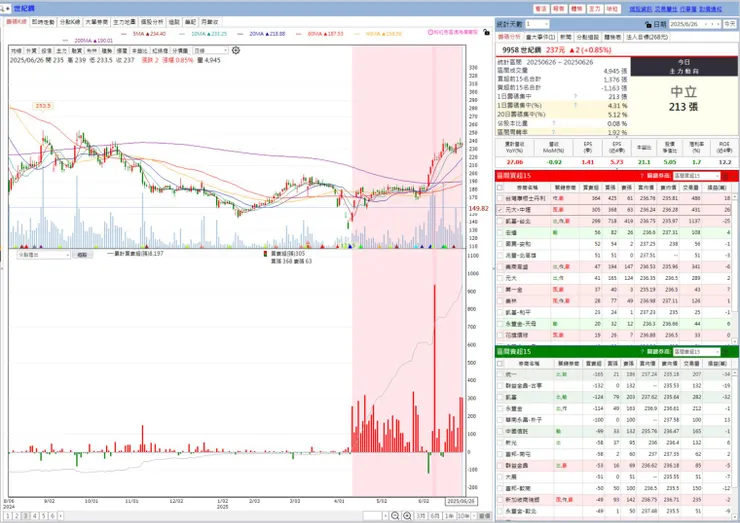This screenshot has width=740, height=523.
Task: Click the help question mark in red 區間買超15 header
Action: 642,176
